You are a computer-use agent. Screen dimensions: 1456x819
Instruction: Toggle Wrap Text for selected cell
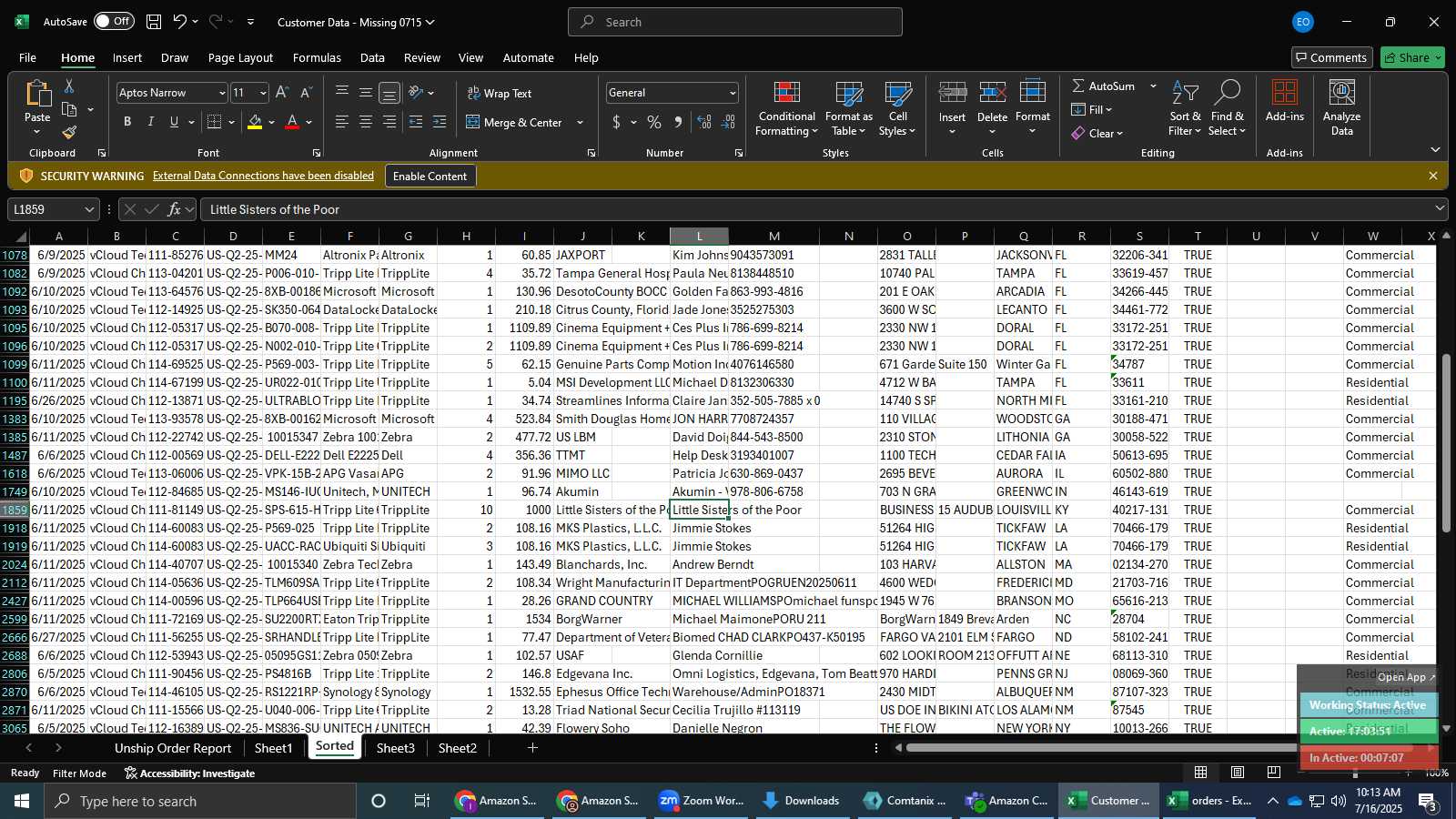pos(500,93)
